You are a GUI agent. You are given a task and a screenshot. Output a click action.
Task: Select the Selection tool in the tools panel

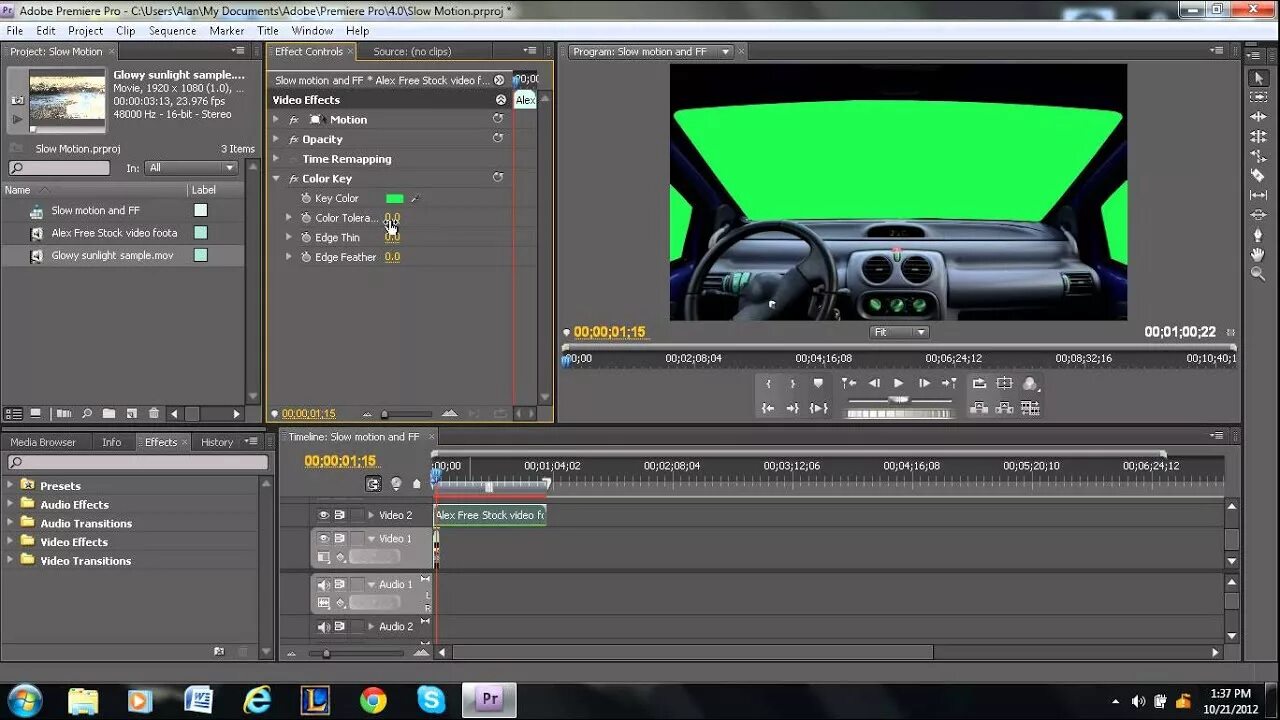coord(1258,78)
